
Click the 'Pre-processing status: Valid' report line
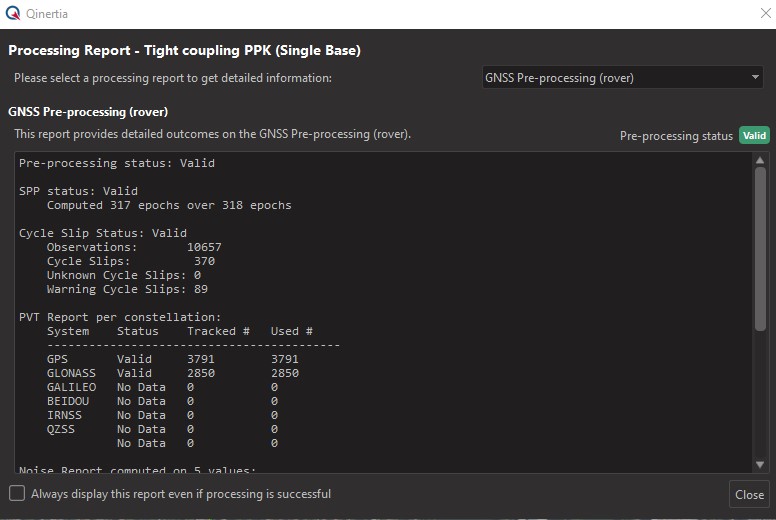click(117, 163)
